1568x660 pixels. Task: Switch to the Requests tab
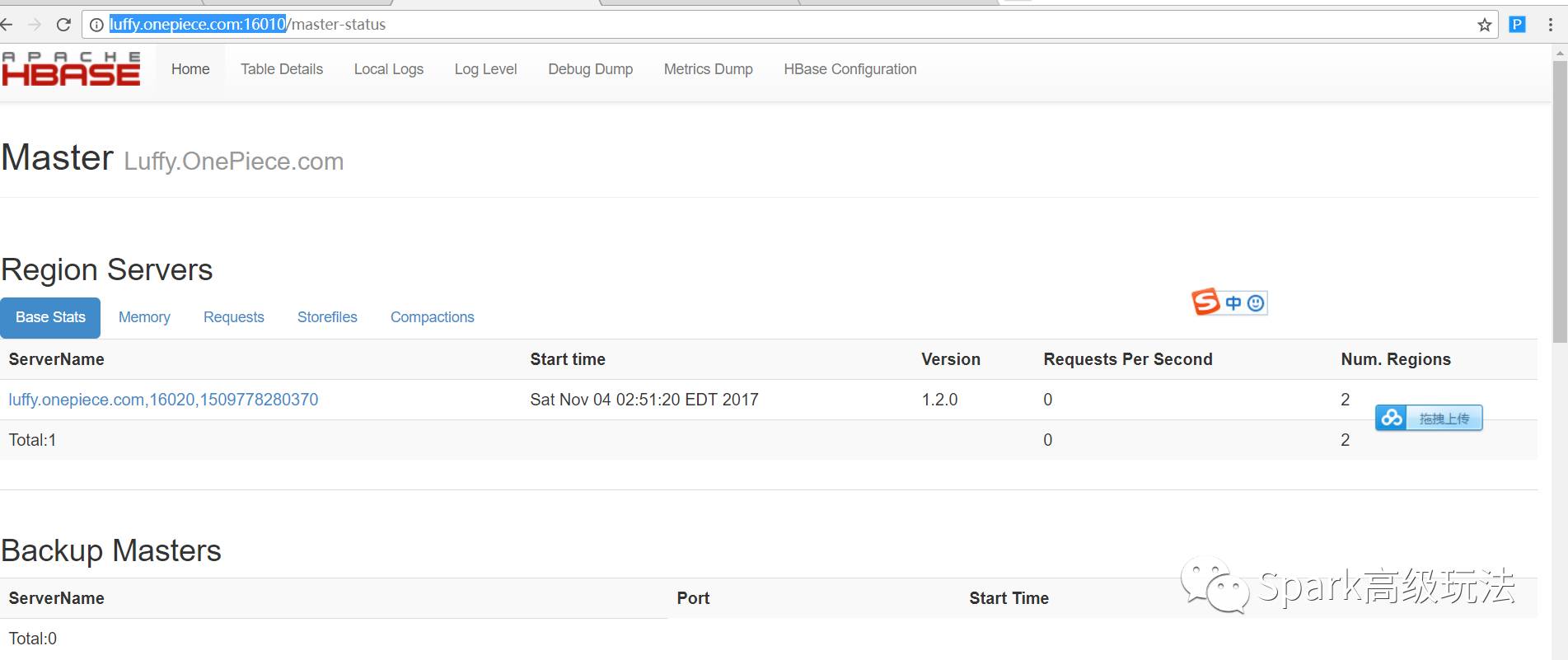234,317
